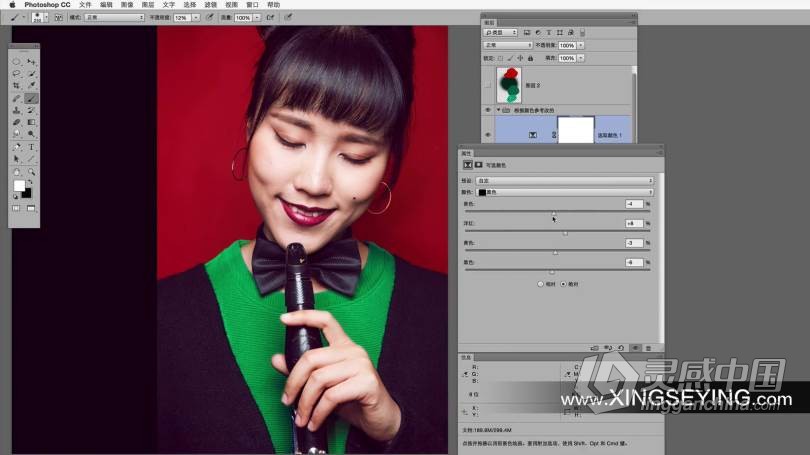This screenshot has height=455, width=810.
Task: Toggle Quick Mask mode
Action: (x=17, y=208)
